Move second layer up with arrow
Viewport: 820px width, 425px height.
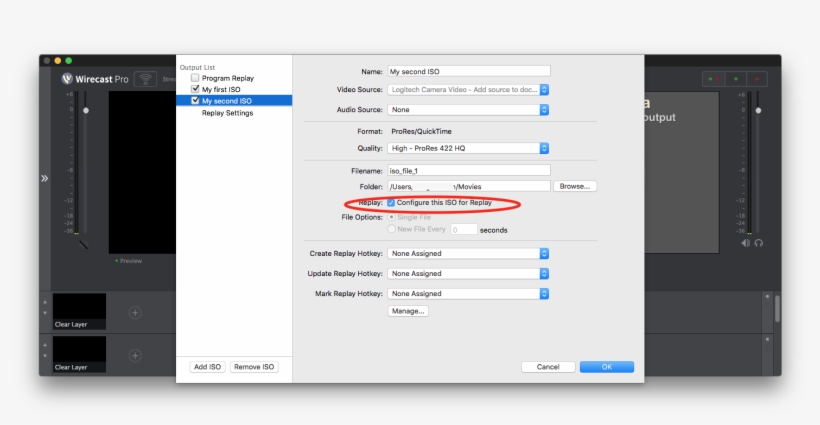coord(45,344)
